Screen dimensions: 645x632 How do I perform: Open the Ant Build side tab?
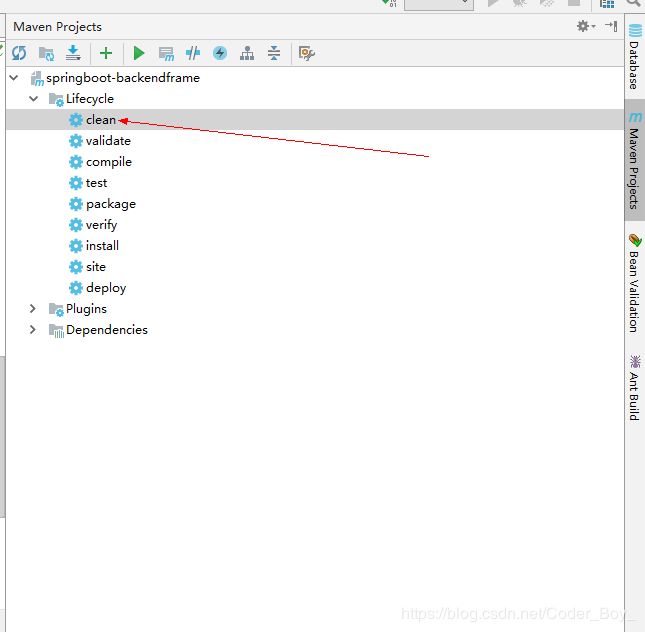click(x=635, y=388)
